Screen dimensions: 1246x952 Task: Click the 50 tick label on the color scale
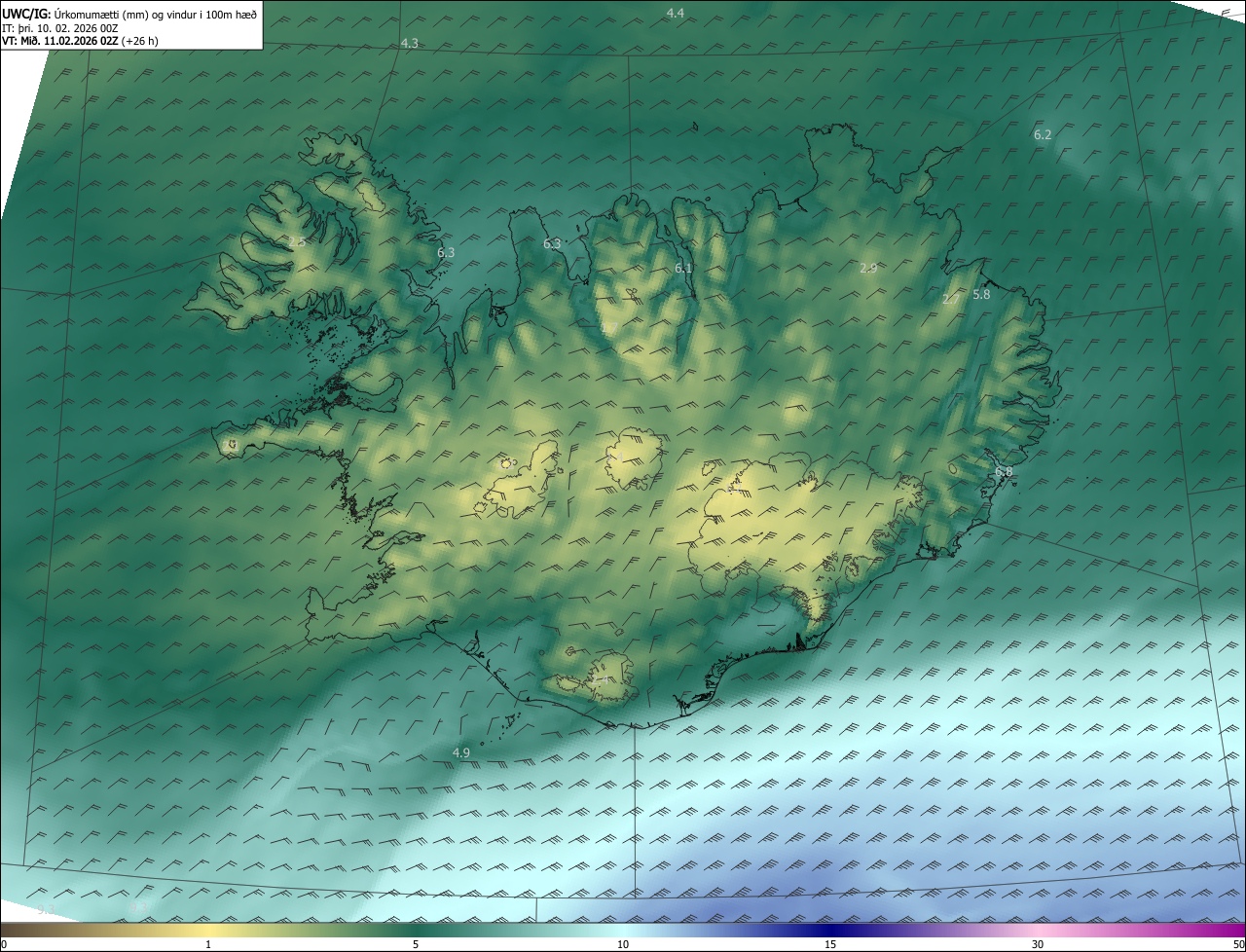pyautogui.click(x=1238, y=944)
